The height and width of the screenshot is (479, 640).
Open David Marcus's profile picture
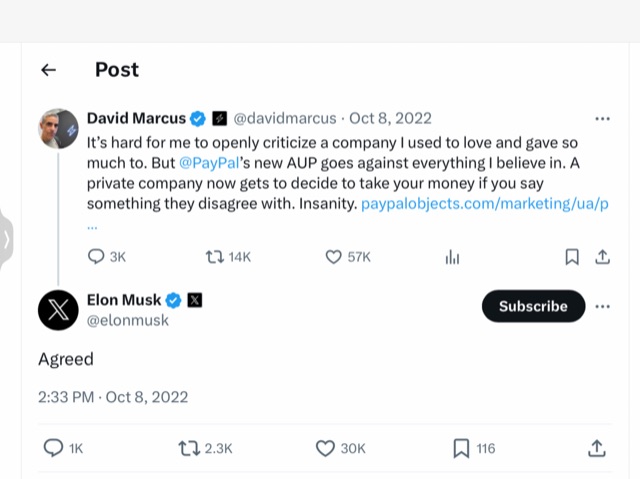(58, 129)
